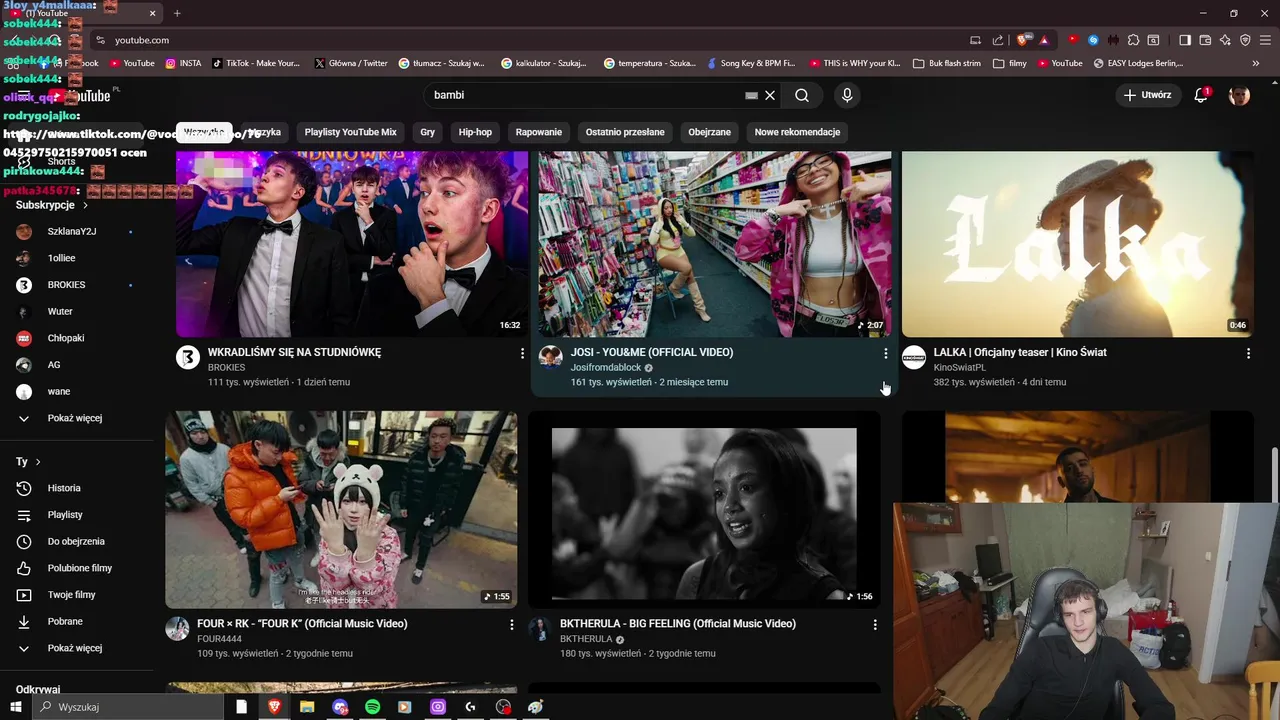This screenshot has width=1280, height=720.
Task: Open options menu for WKRADLIŚMY SIĘ NA STUDNIÓWKĘ
Action: point(522,353)
